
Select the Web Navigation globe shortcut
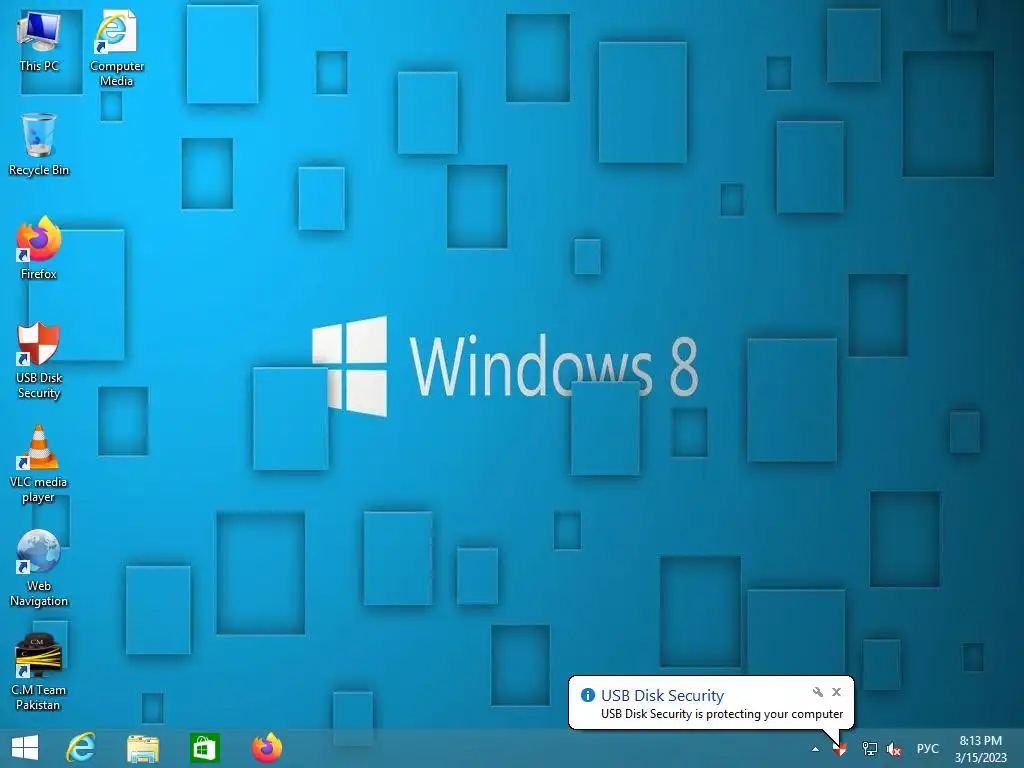click(x=39, y=568)
